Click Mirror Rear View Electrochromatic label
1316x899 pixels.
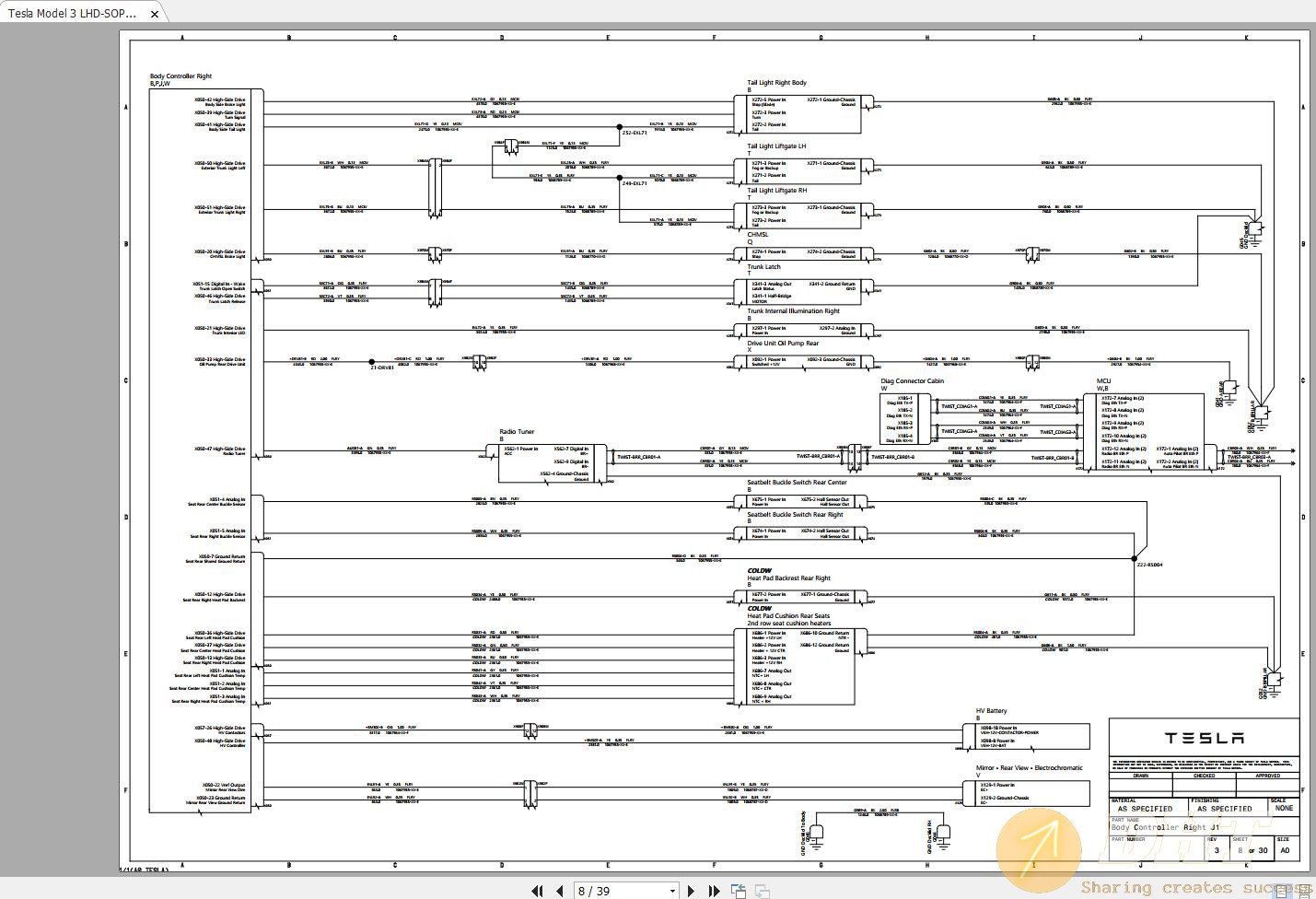[x=1029, y=768]
